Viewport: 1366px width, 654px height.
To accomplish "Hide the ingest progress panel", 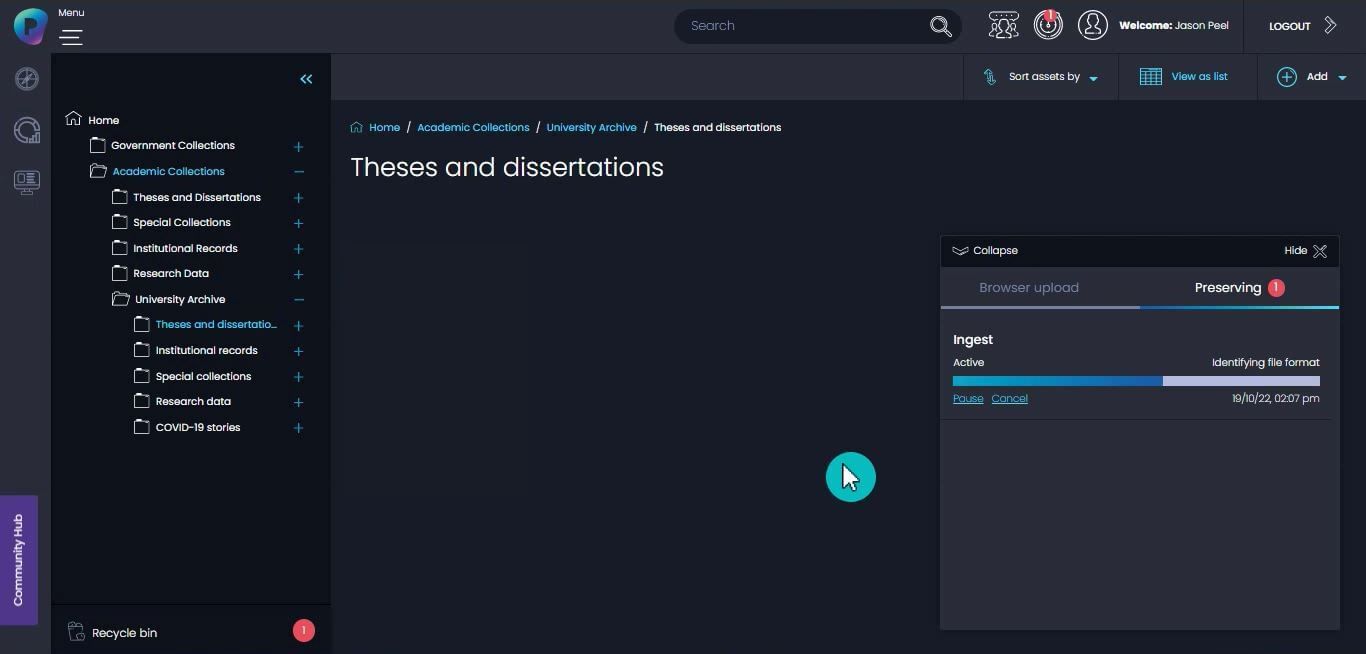I will click(x=1305, y=251).
